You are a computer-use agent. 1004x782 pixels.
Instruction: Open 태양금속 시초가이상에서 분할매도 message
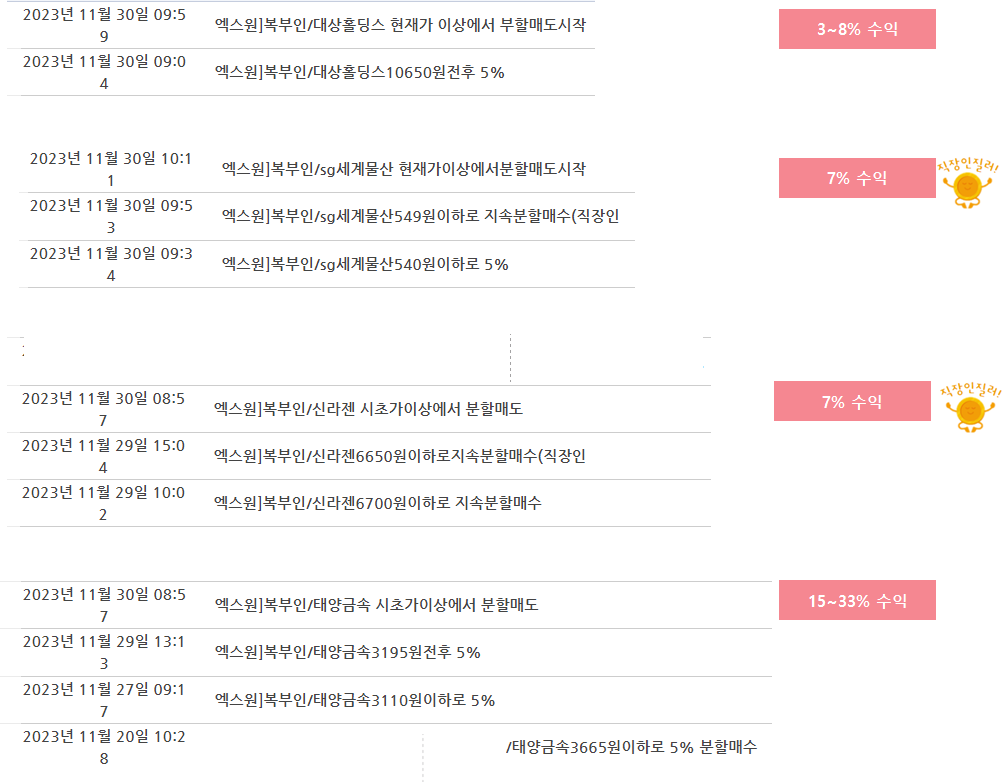coord(376,605)
